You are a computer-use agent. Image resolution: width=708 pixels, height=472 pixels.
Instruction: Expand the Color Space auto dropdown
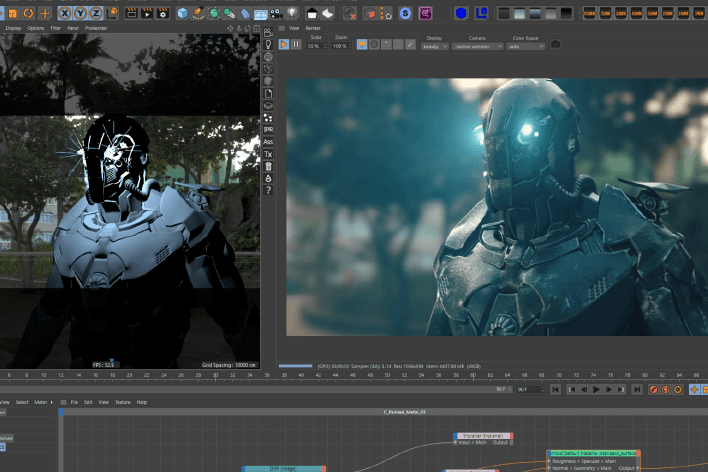coord(526,47)
